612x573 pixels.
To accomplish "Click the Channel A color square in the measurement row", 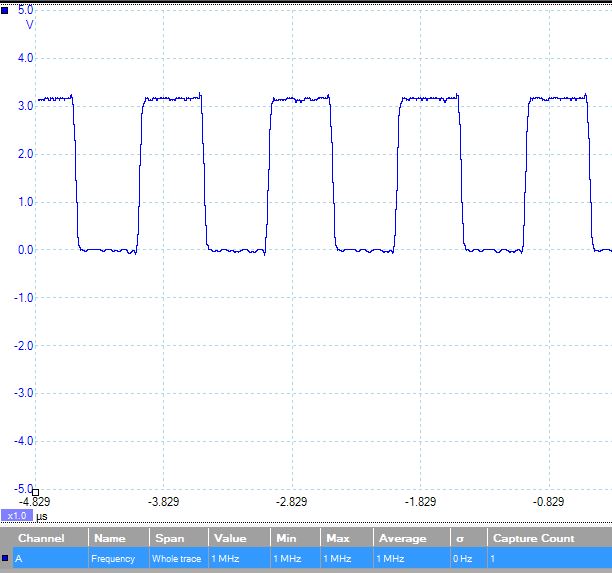I will (x=5, y=558).
